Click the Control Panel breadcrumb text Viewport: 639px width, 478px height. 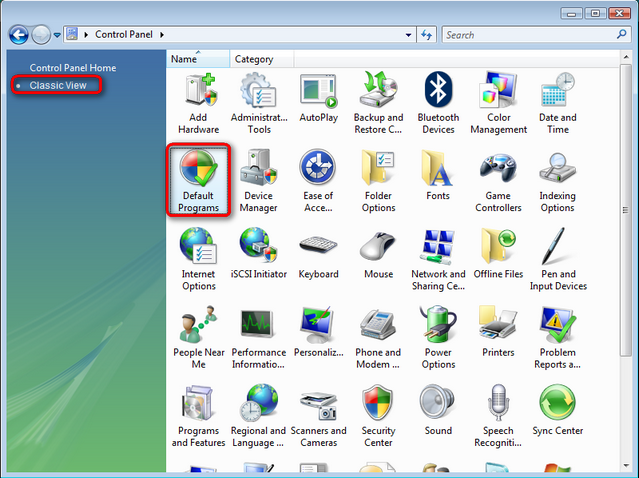tap(124, 35)
